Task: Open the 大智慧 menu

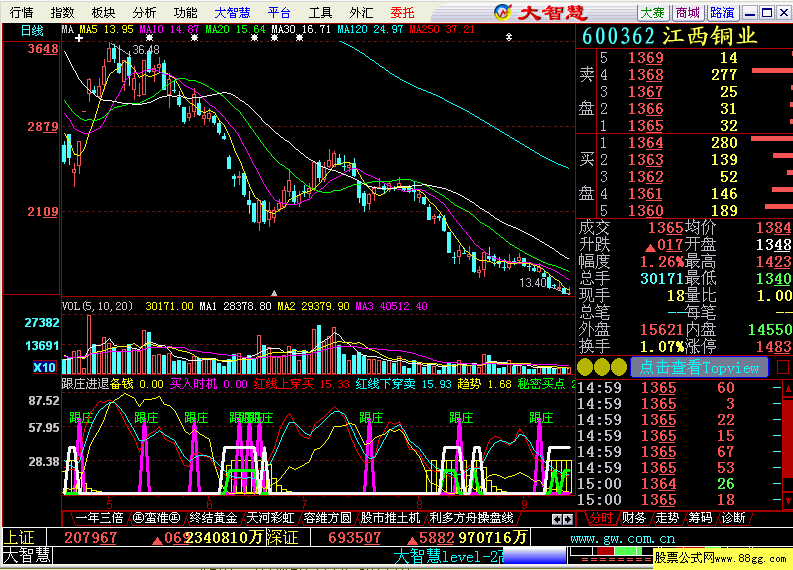Action: [233, 12]
